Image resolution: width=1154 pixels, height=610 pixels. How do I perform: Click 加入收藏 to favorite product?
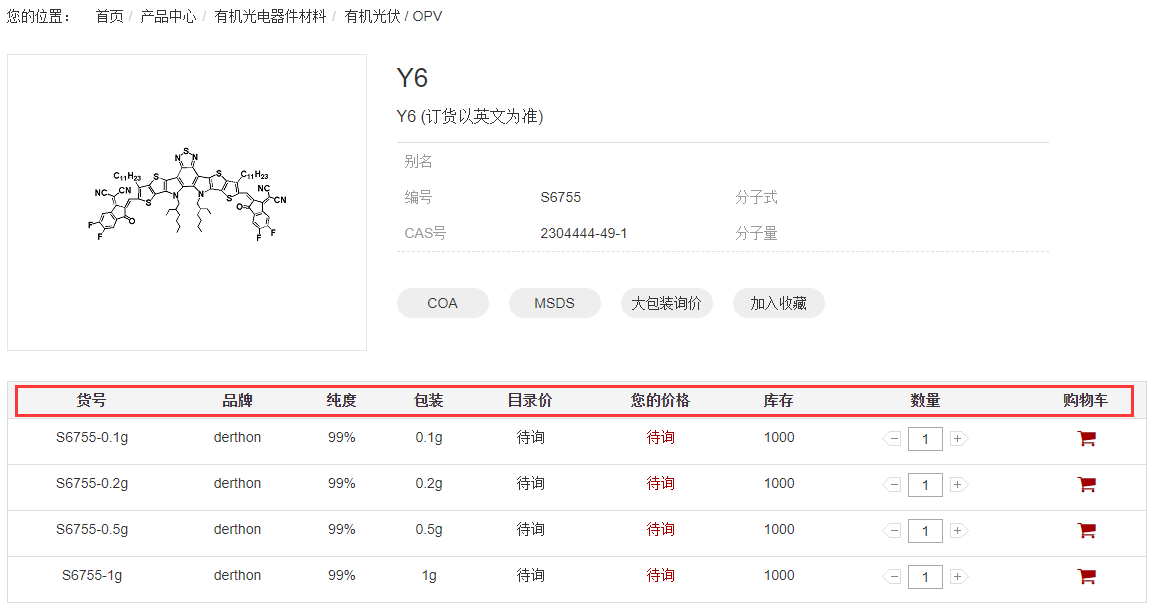778,303
